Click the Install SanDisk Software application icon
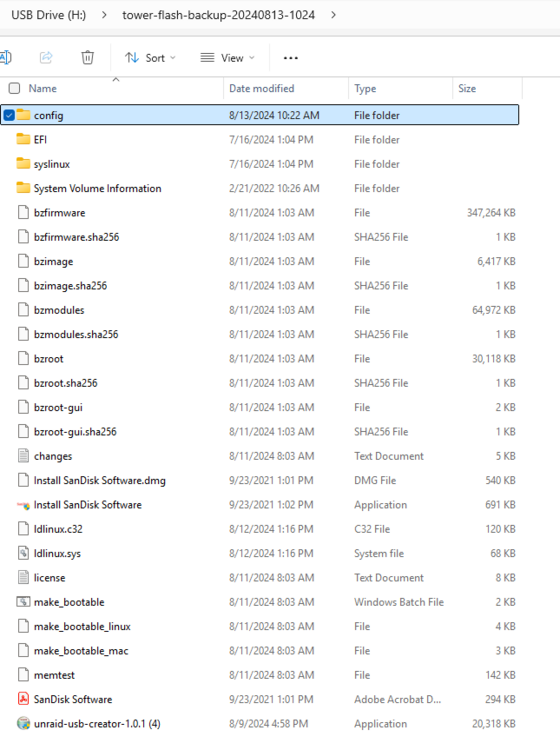This screenshot has height=750, width=560. click(x=23, y=505)
